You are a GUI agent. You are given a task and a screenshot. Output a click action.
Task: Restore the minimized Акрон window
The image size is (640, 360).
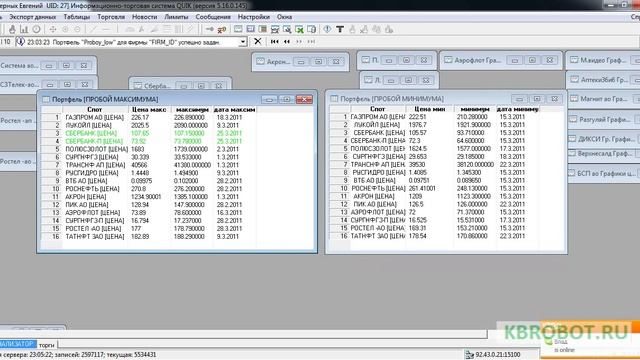tap(318, 62)
